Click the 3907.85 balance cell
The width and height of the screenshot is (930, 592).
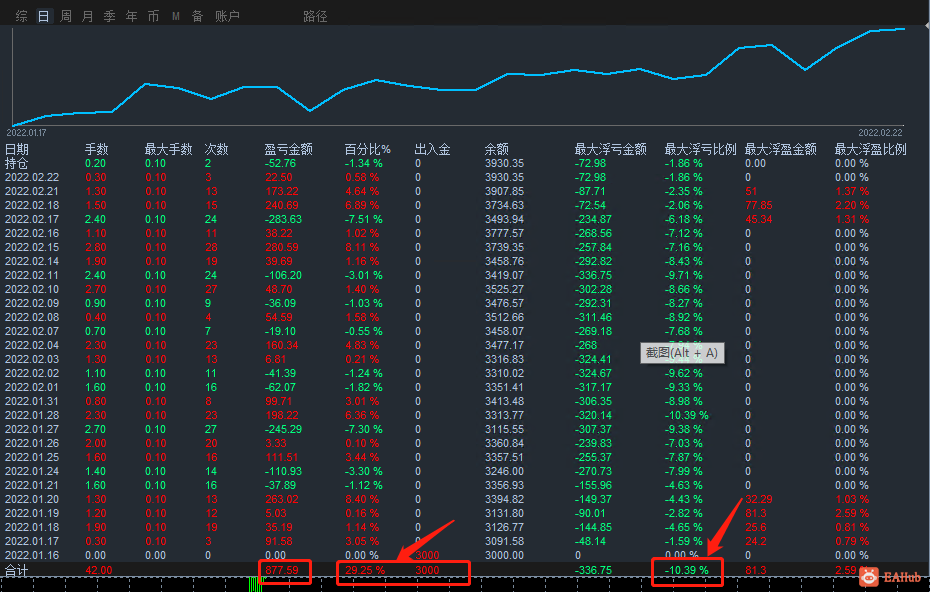[504, 191]
